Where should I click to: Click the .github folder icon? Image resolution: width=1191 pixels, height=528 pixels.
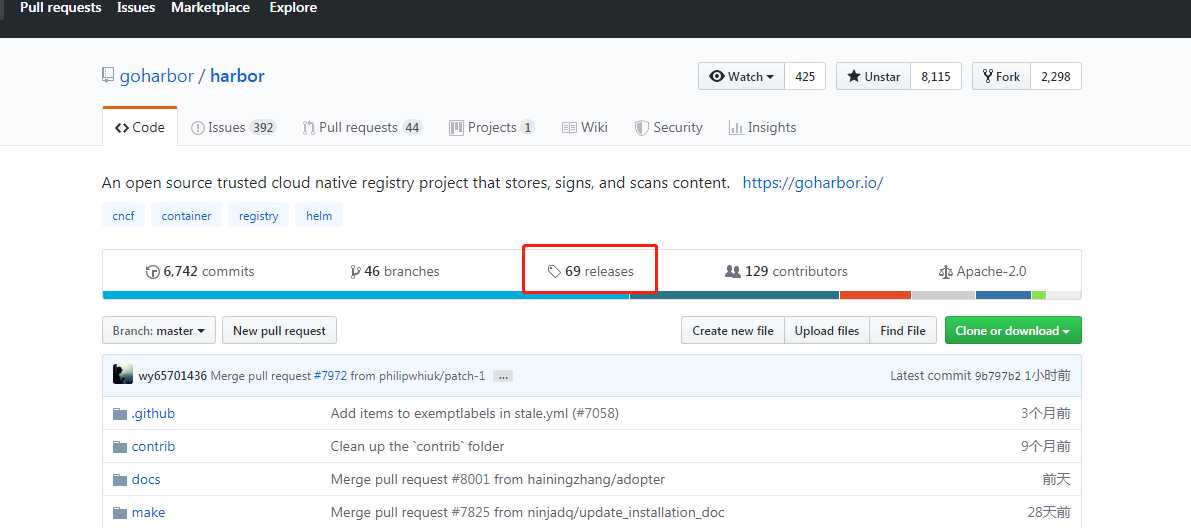point(119,414)
